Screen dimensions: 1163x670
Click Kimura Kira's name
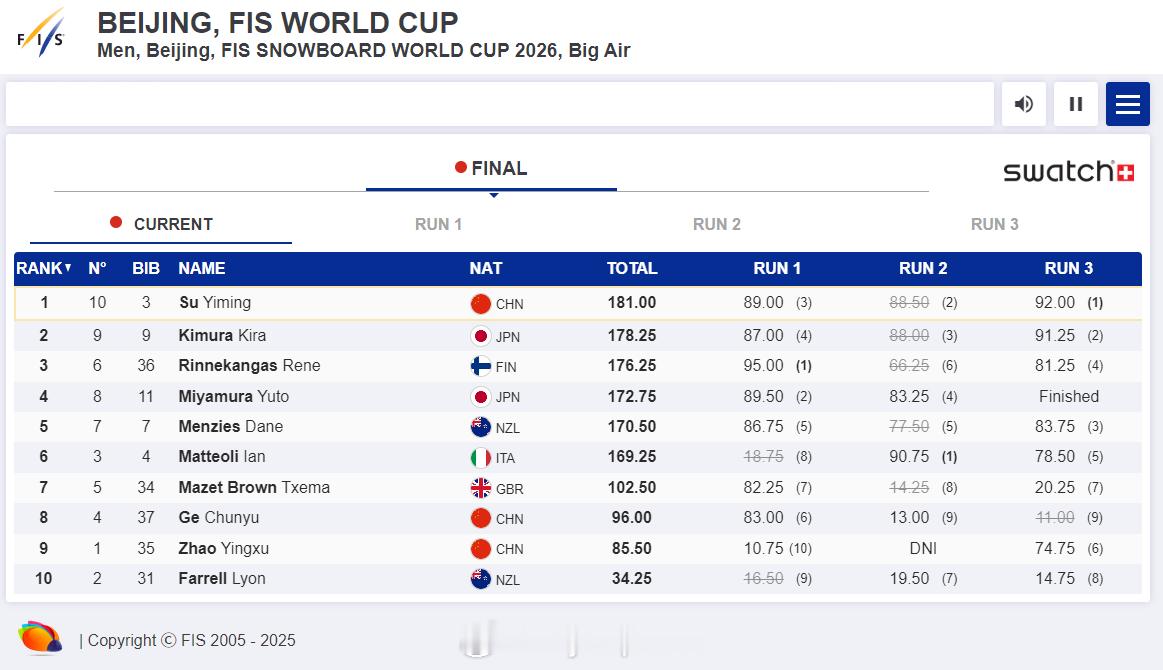click(x=222, y=335)
